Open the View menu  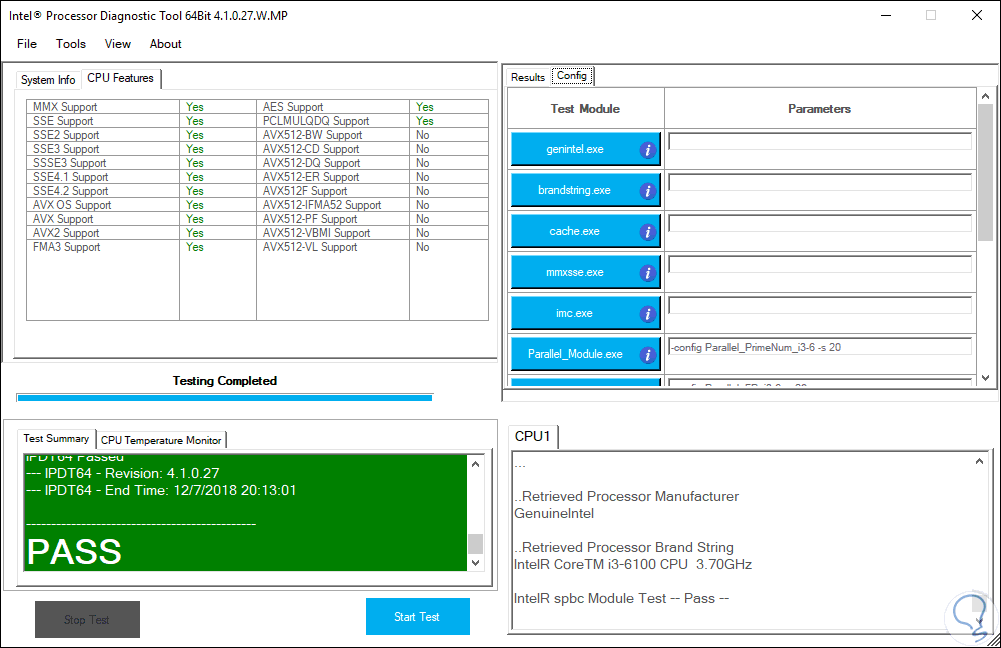[117, 43]
